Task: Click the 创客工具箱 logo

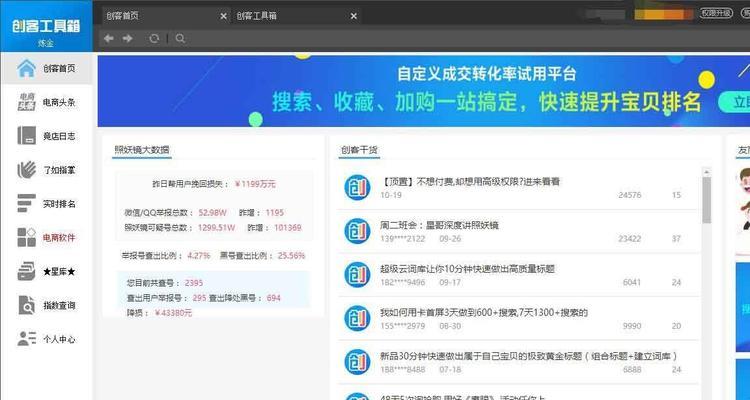Action: [x=46, y=26]
